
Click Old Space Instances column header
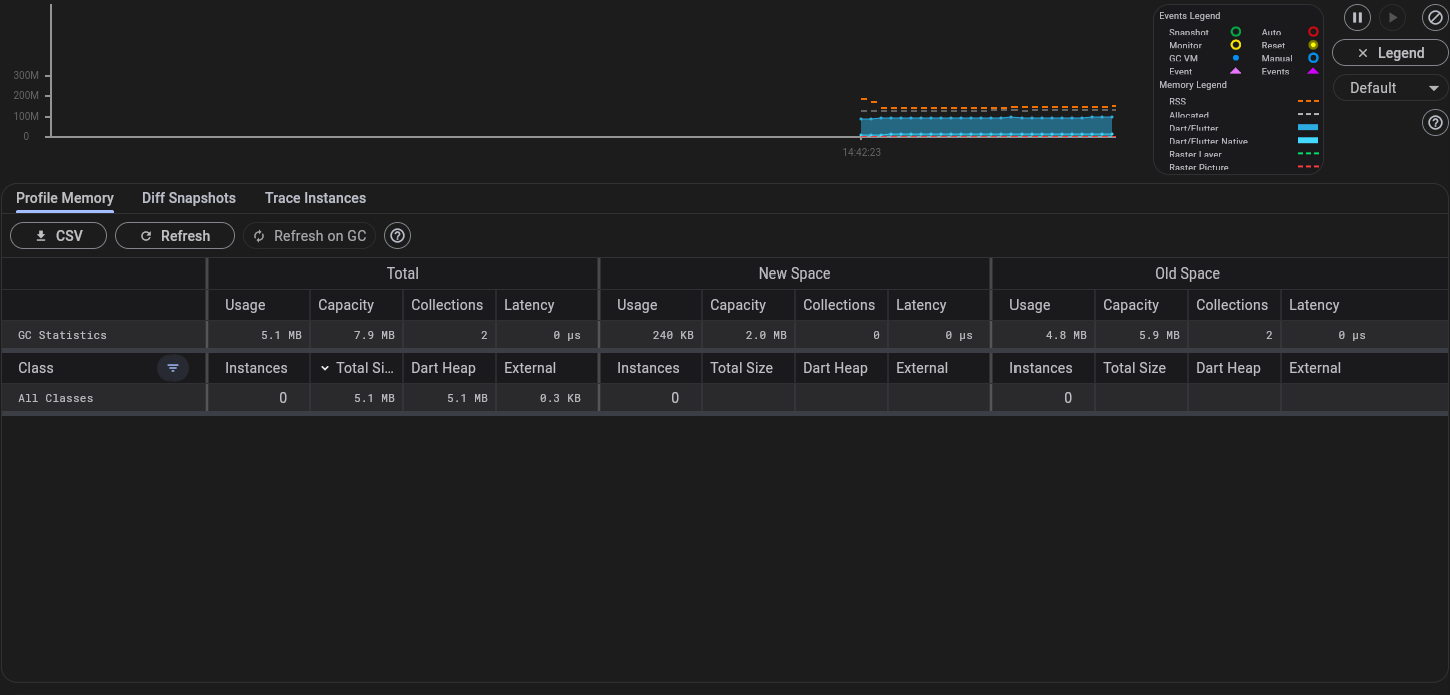point(1040,368)
